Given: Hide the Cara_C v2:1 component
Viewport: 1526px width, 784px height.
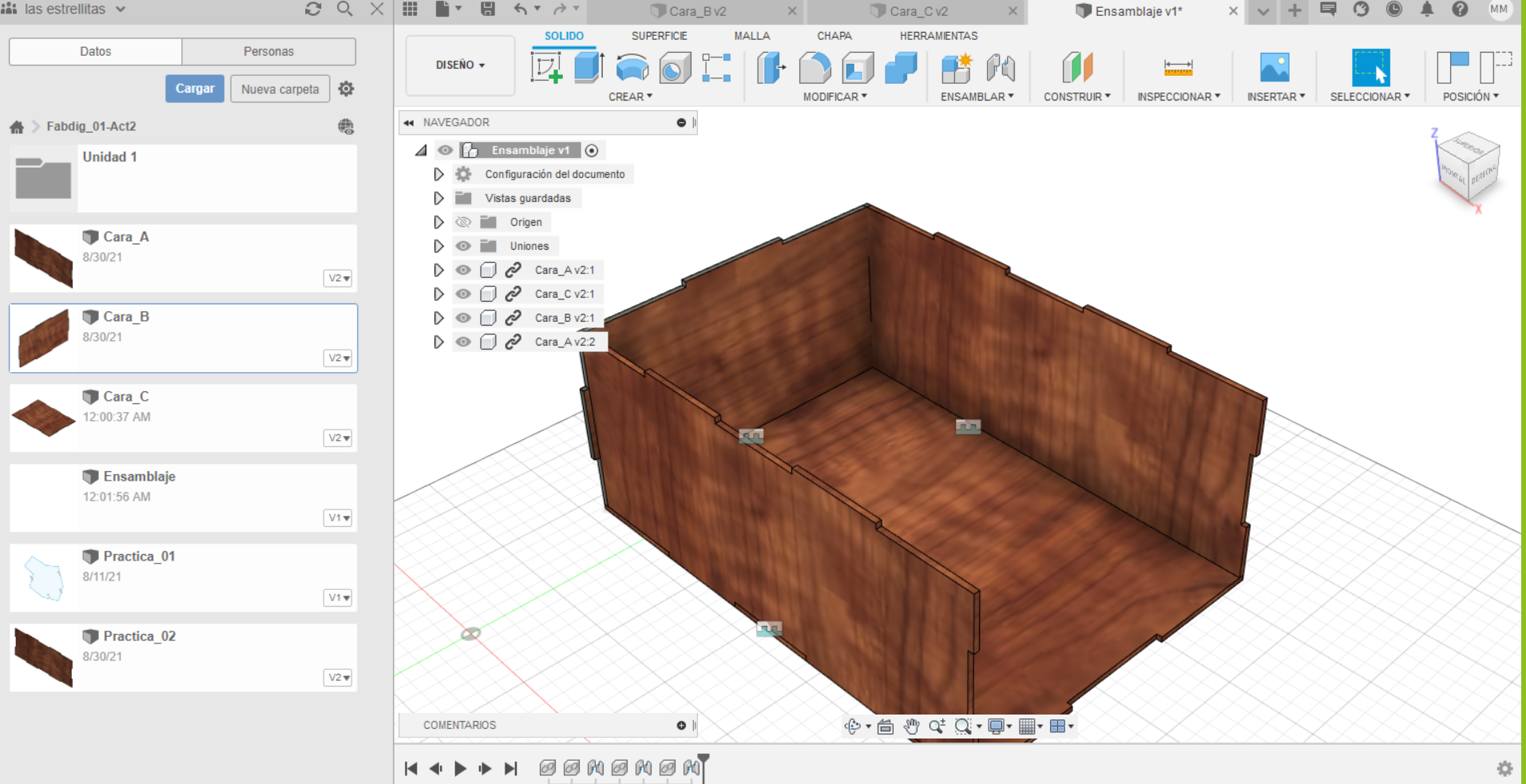Looking at the screenshot, I should [463, 294].
